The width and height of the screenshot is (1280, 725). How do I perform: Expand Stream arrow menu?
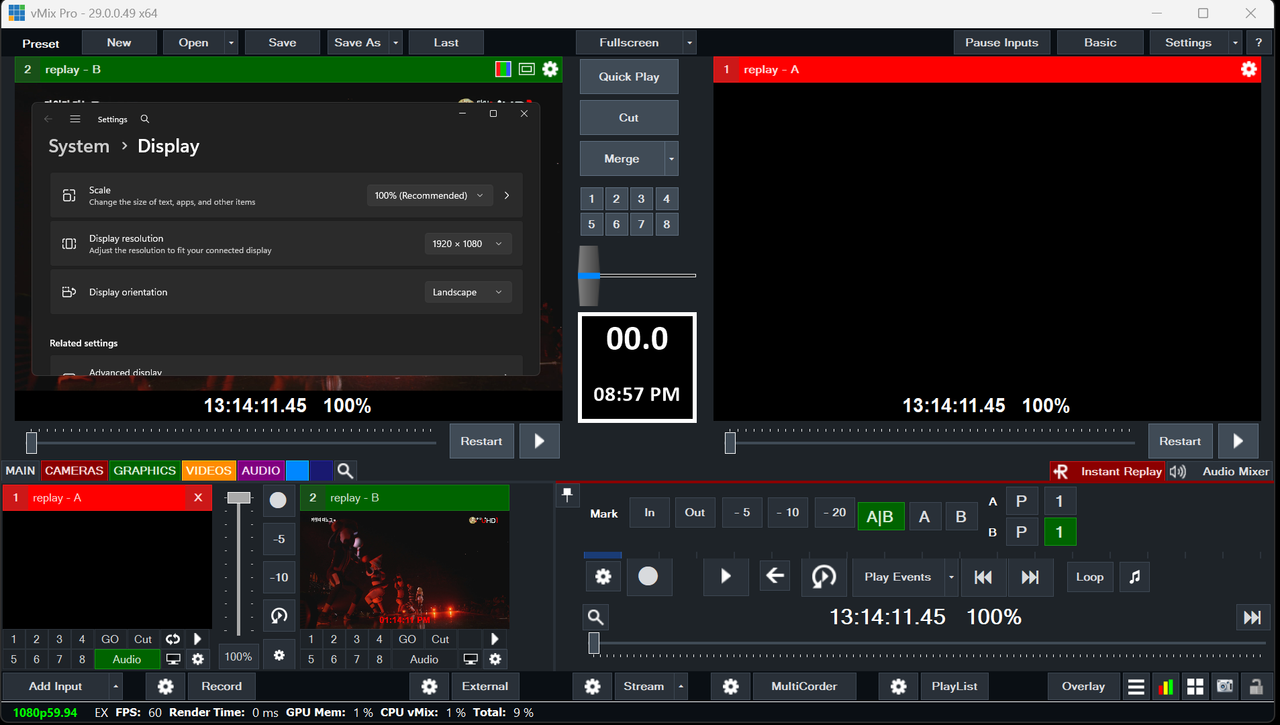click(x=681, y=687)
